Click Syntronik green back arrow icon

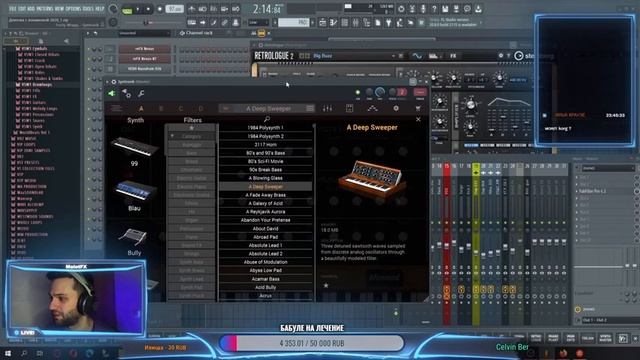pyautogui.click(x=111, y=93)
